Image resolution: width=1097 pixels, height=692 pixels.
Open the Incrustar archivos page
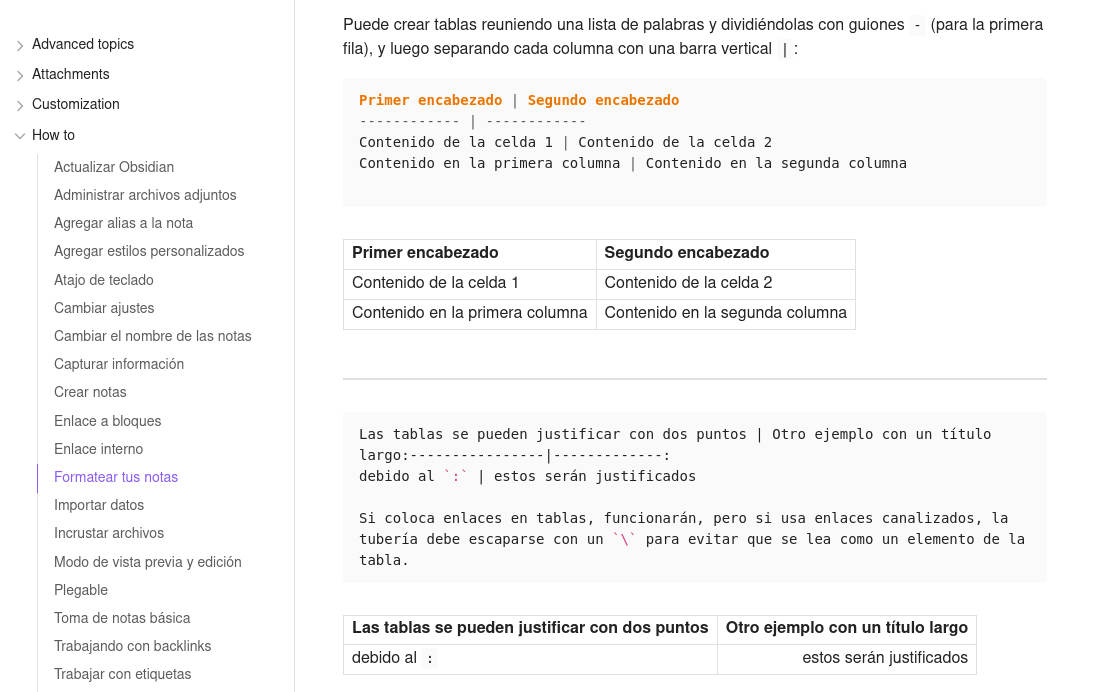[109, 534]
